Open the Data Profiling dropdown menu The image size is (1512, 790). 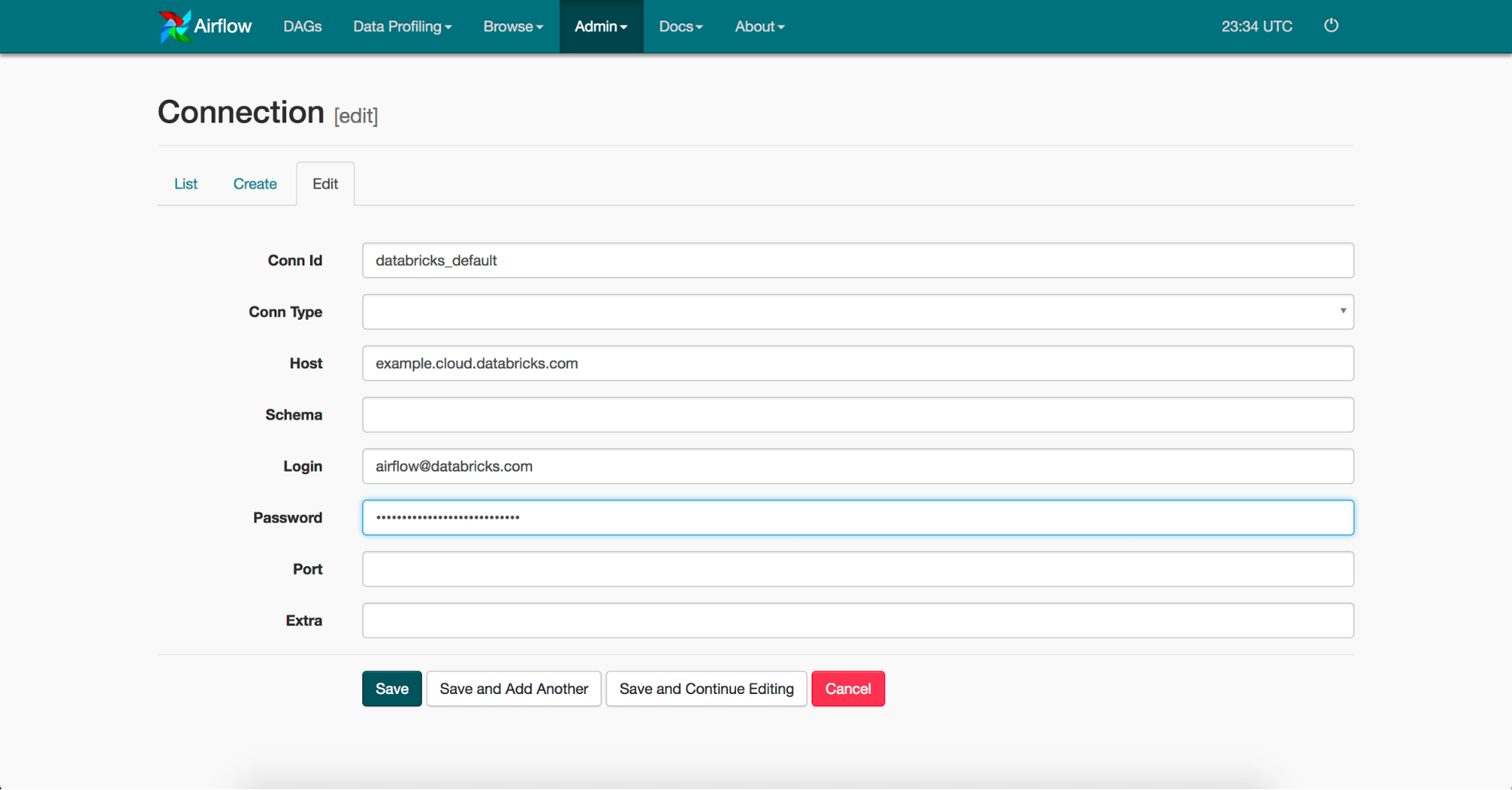pyautogui.click(x=402, y=26)
